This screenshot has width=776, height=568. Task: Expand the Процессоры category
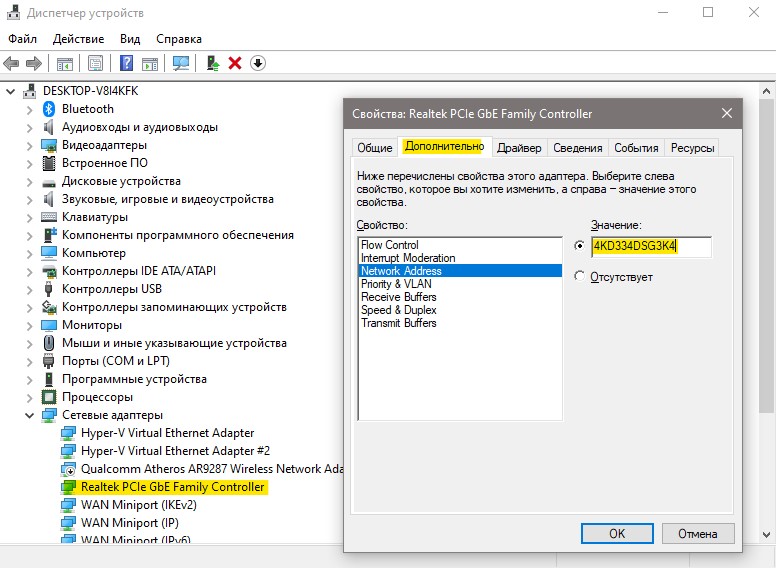pyautogui.click(x=30, y=398)
